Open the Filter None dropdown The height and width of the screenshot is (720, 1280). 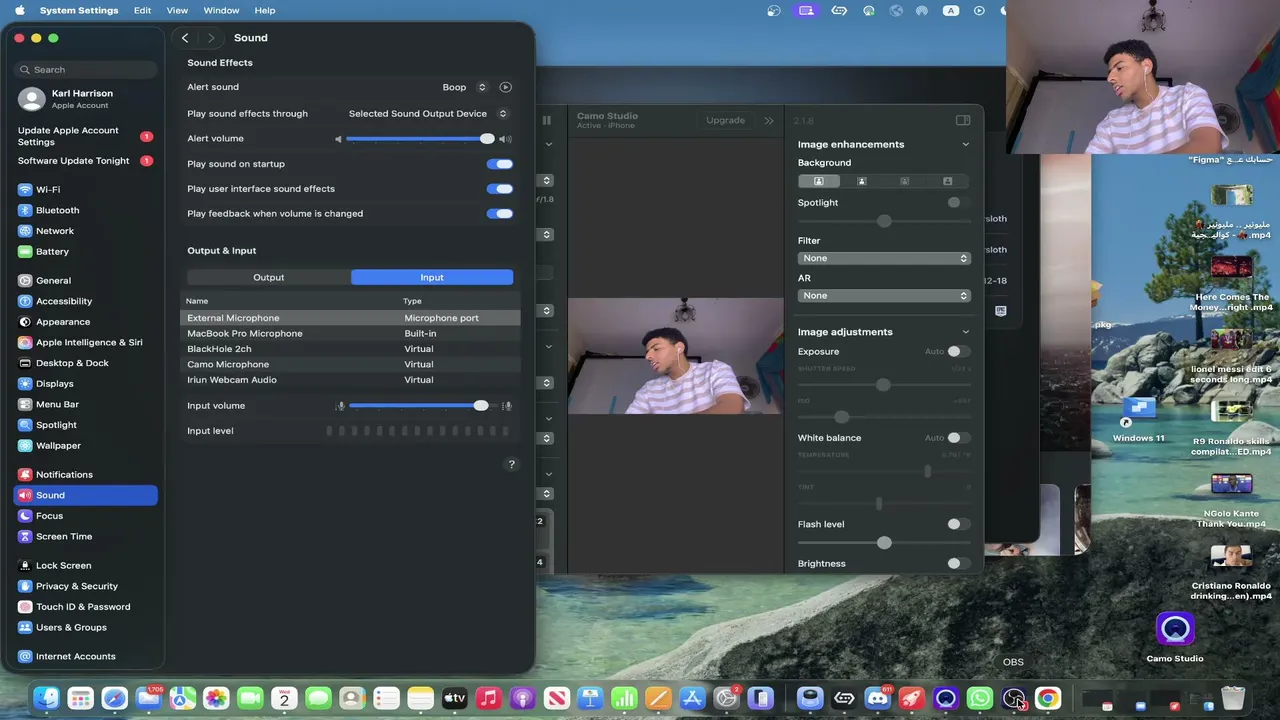pos(885,258)
